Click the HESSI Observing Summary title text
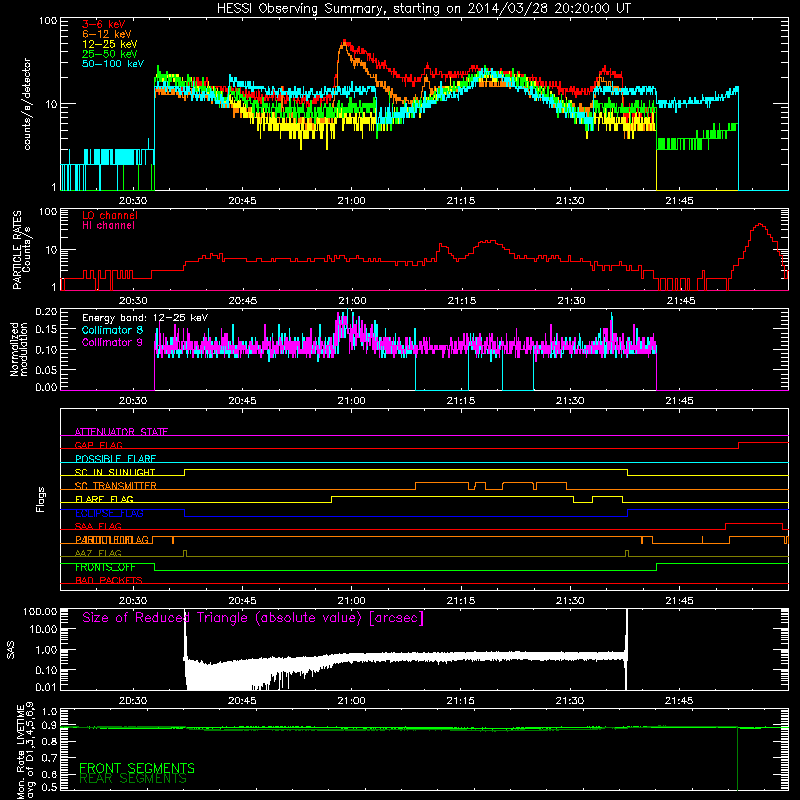 424,9
